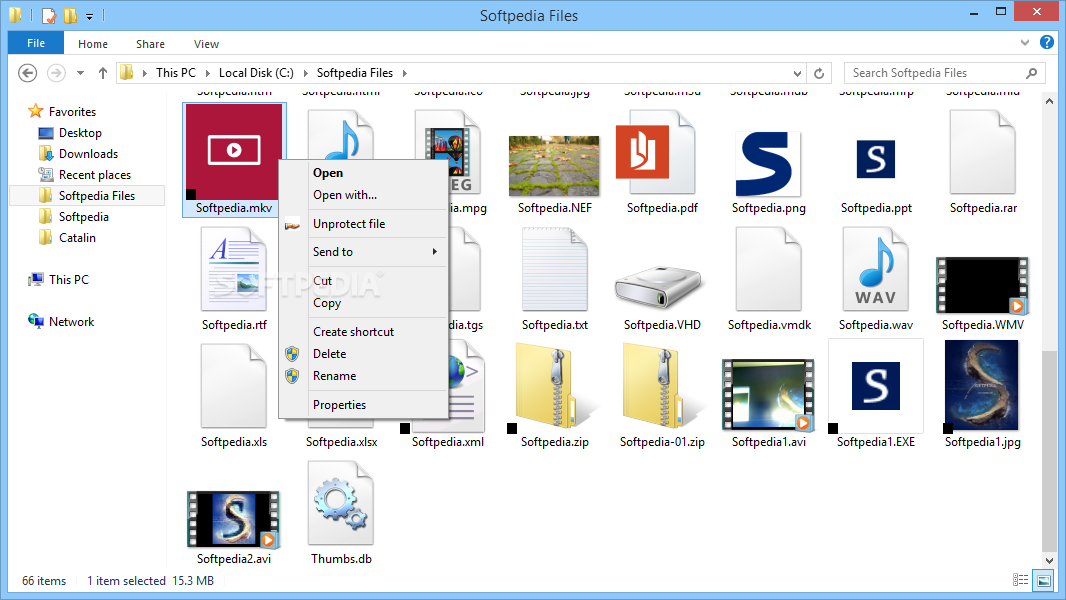Go up one folder level
Viewport: 1066px width, 600px height.
click(103, 73)
